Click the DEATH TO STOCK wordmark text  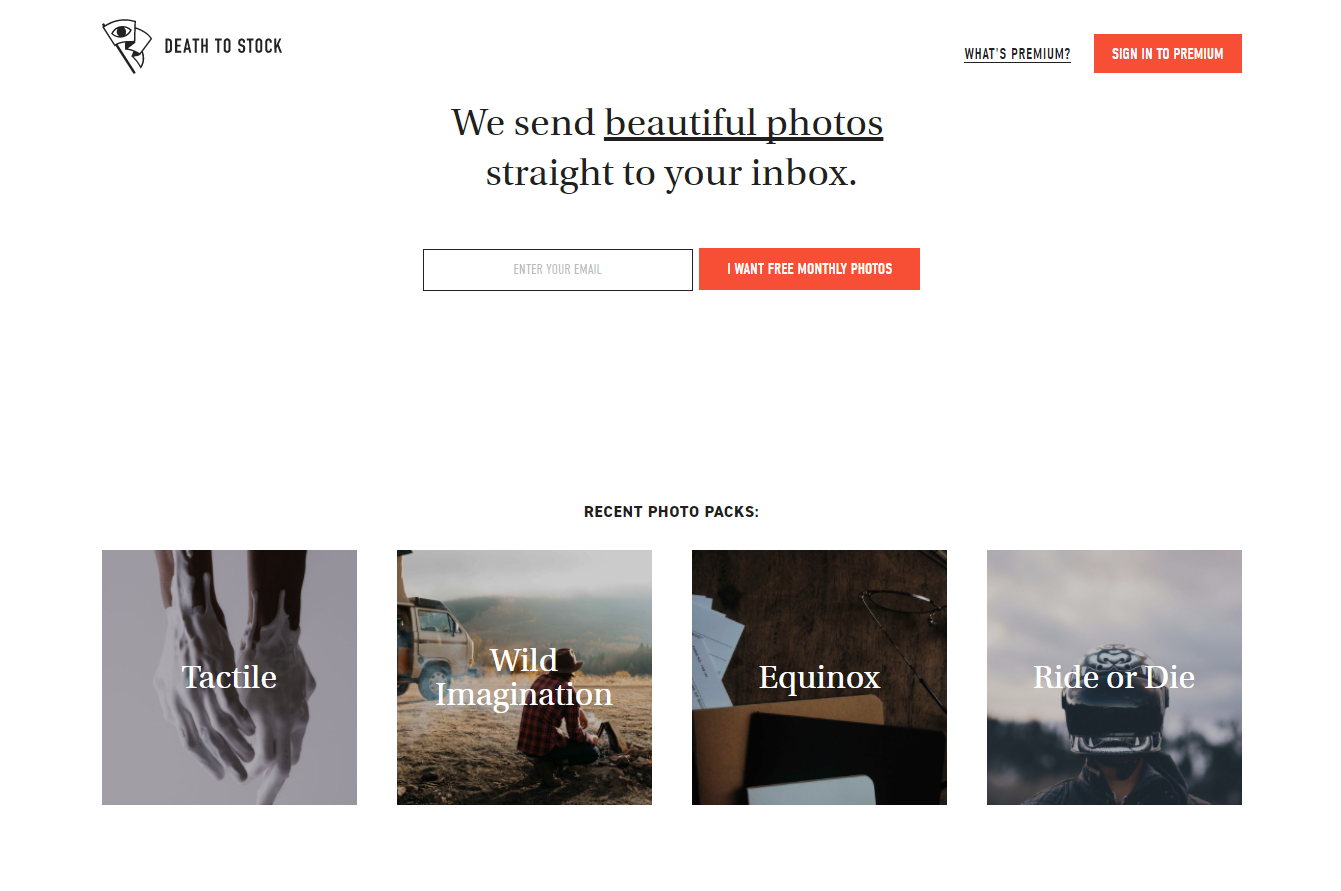point(223,46)
